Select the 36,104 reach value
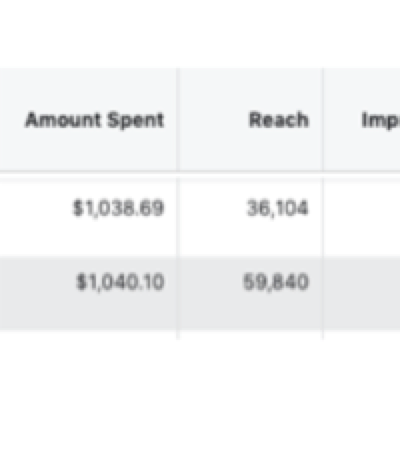 coord(278,209)
